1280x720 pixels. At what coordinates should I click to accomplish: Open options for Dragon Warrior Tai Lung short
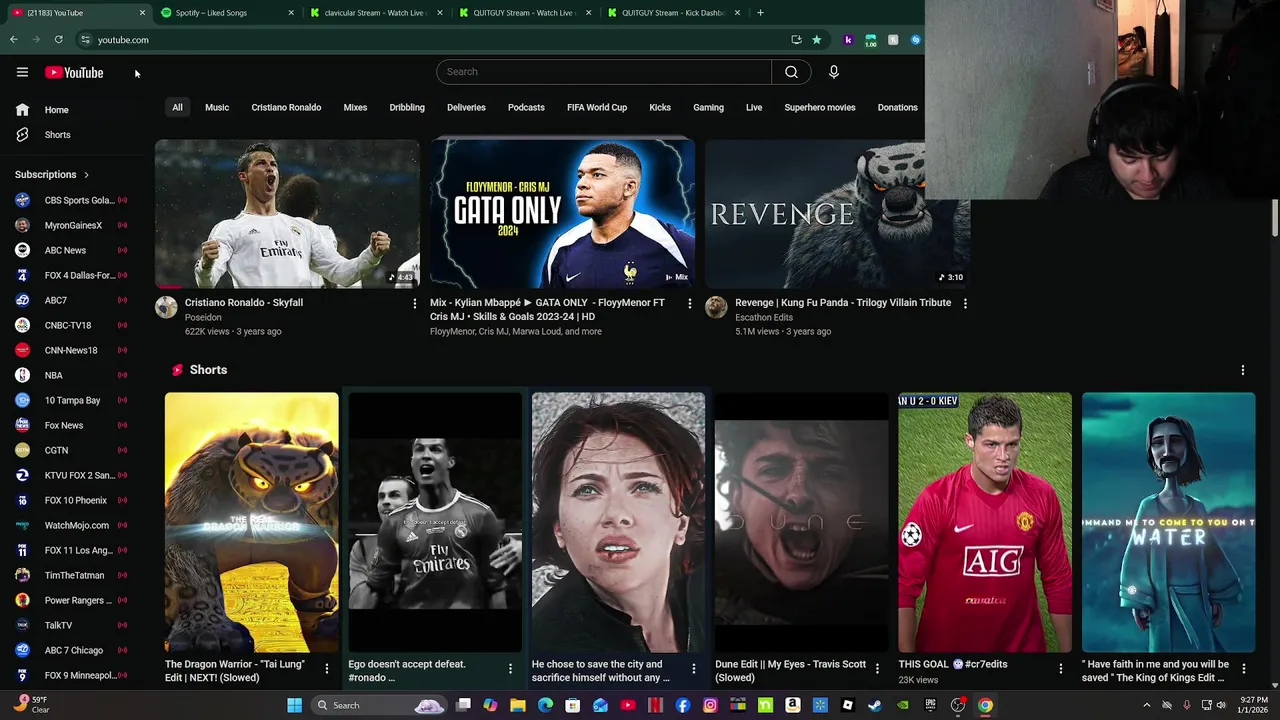[x=326, y=668]
